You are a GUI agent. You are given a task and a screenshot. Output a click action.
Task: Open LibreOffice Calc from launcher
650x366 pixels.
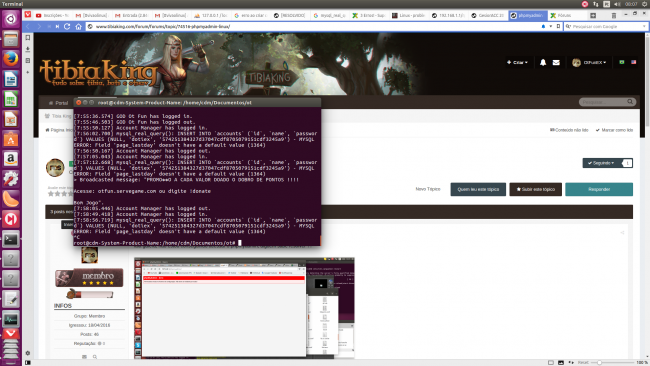pyautogui.click(x=11, y=99)
